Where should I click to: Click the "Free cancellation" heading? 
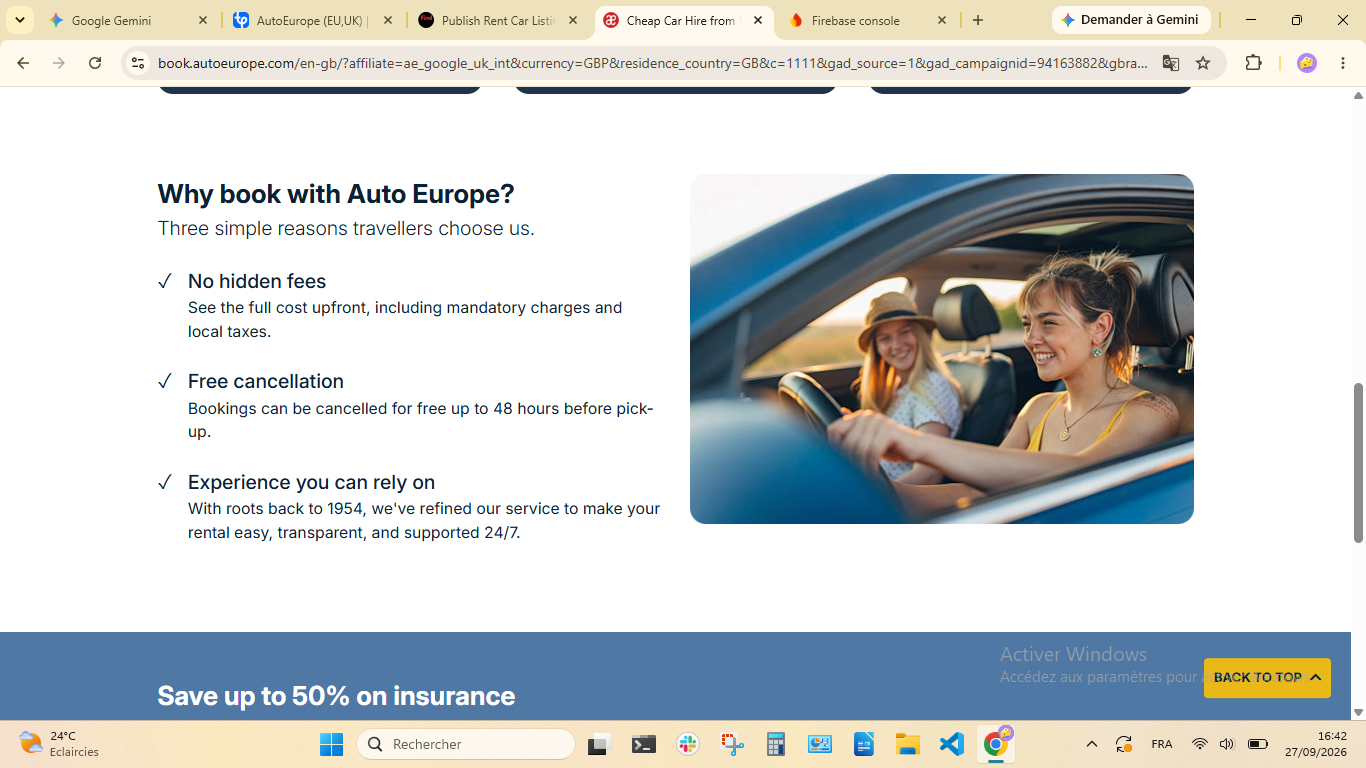click(x=266, y=381)
